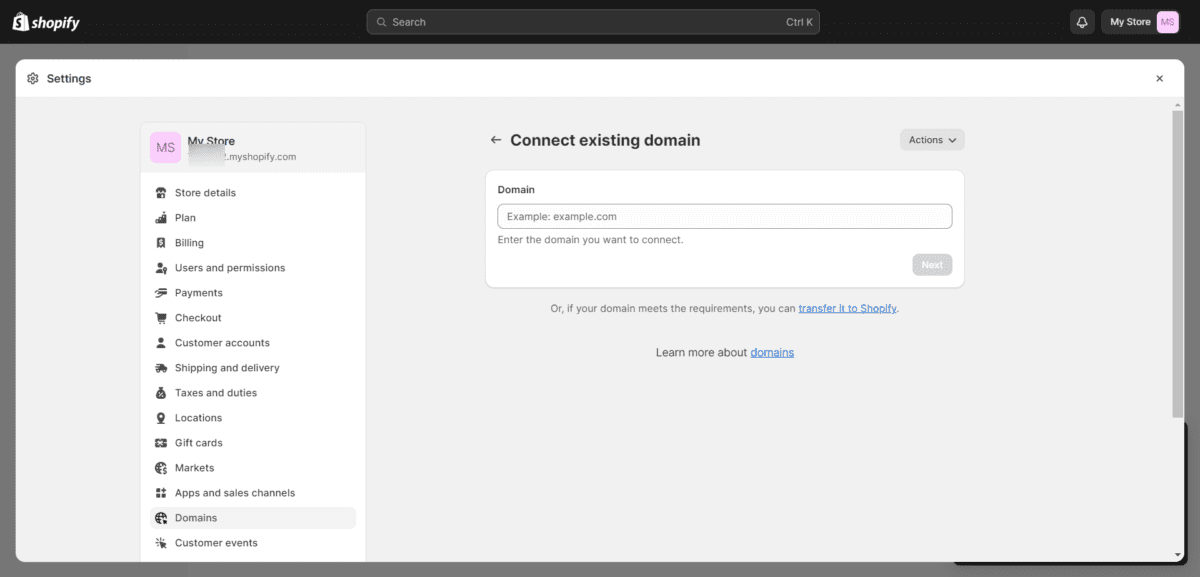Image resolution: width=1200 pixels, height=577 pixels.
Task: Open Users and permissions people icon
Action: pos(161,267)
